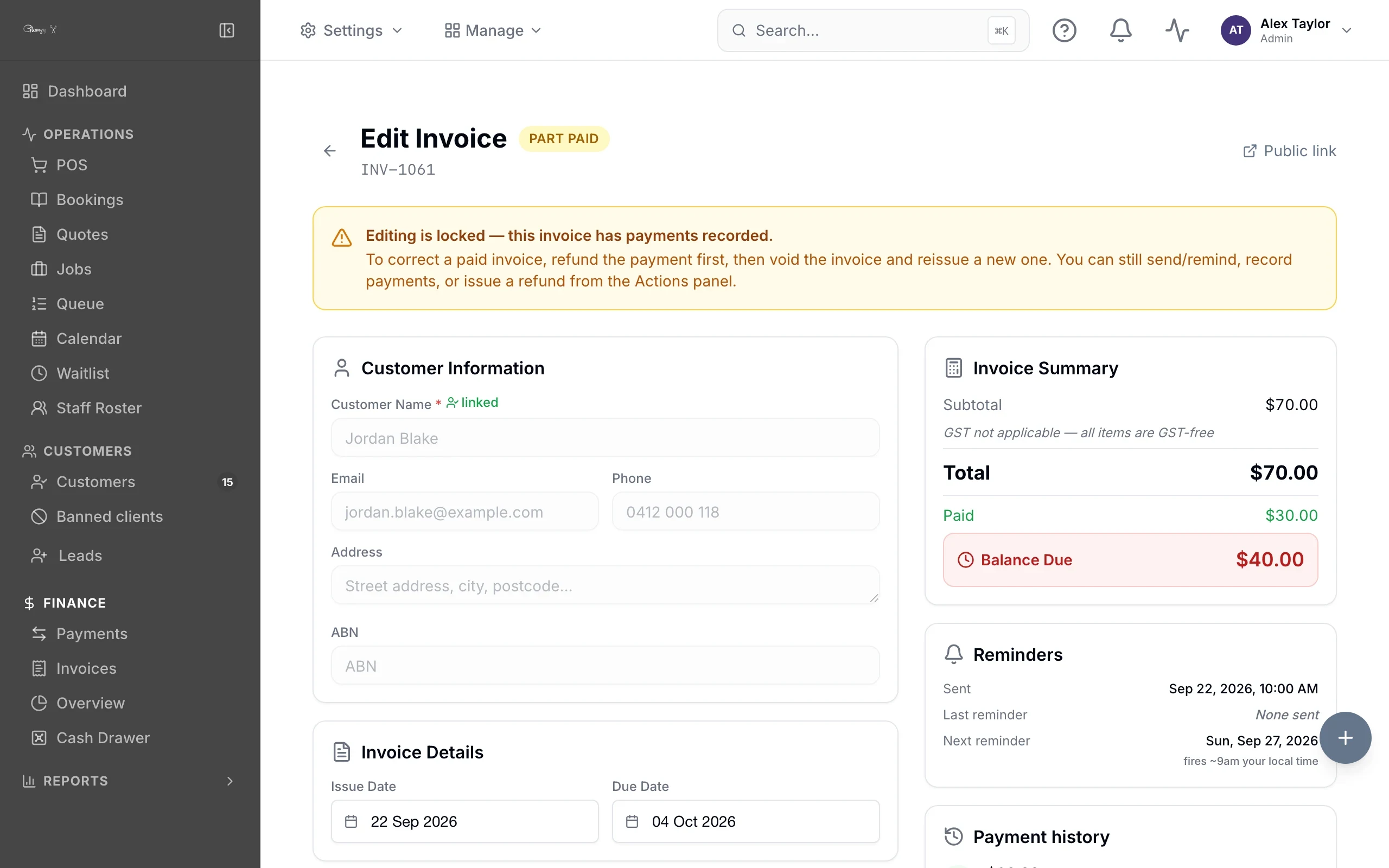Open the Manage dropdown

click(x=493, y=30)
